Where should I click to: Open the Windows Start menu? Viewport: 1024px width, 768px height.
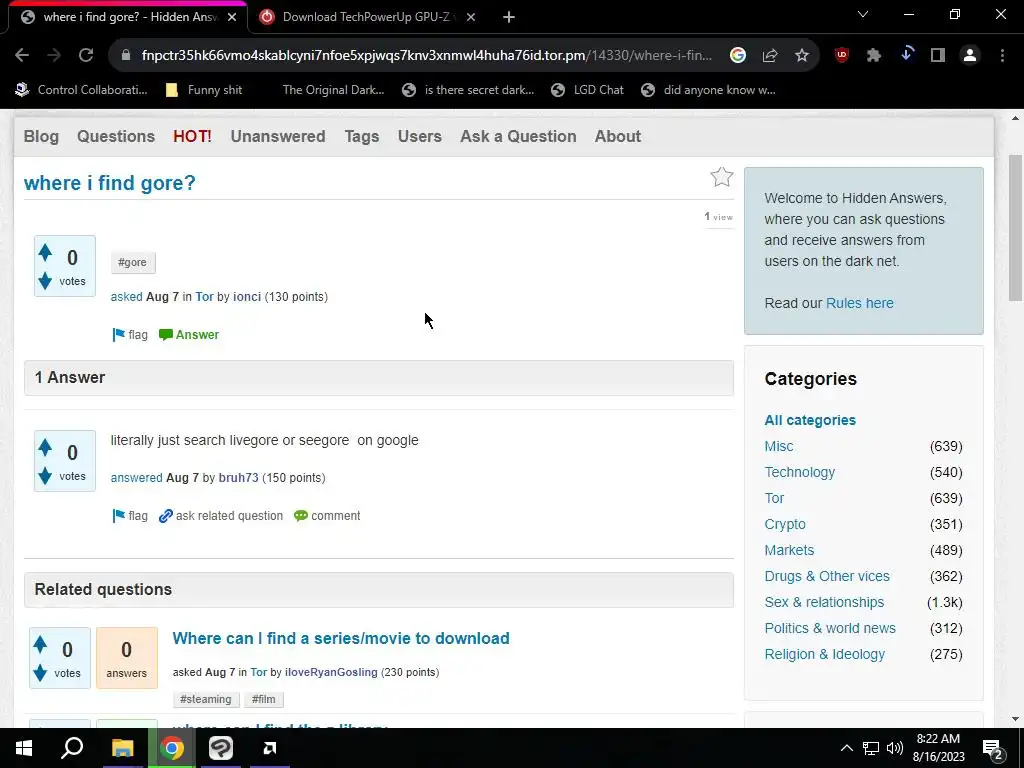[24, 748]
